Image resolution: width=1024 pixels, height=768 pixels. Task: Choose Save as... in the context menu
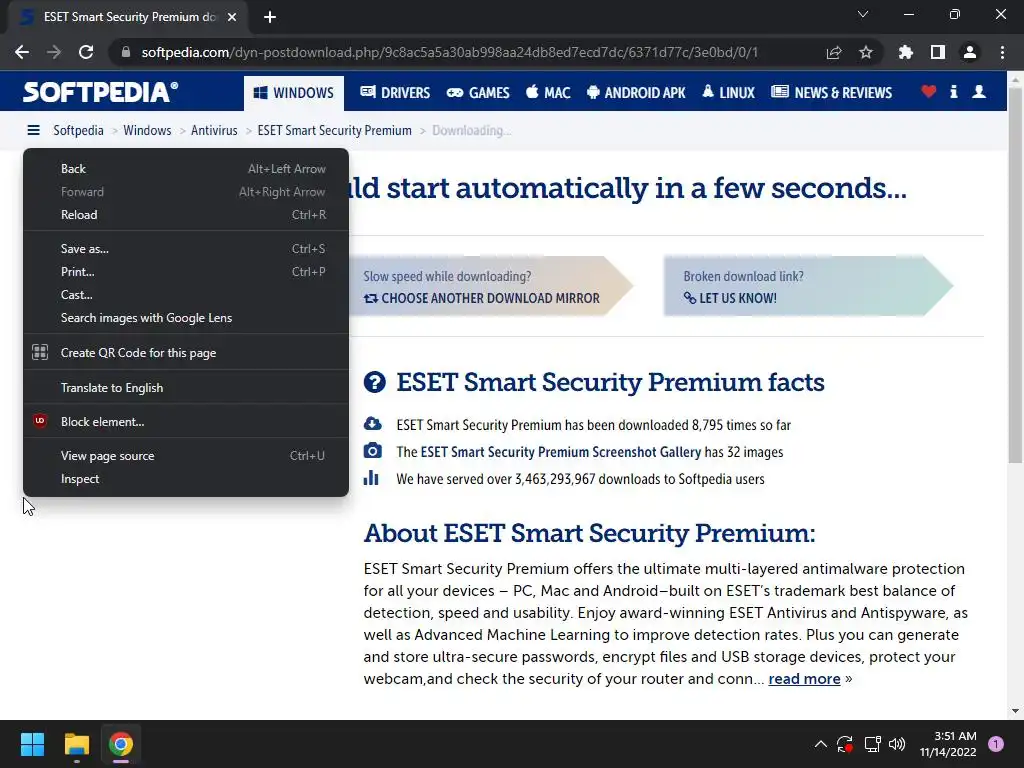coord(185,249)
